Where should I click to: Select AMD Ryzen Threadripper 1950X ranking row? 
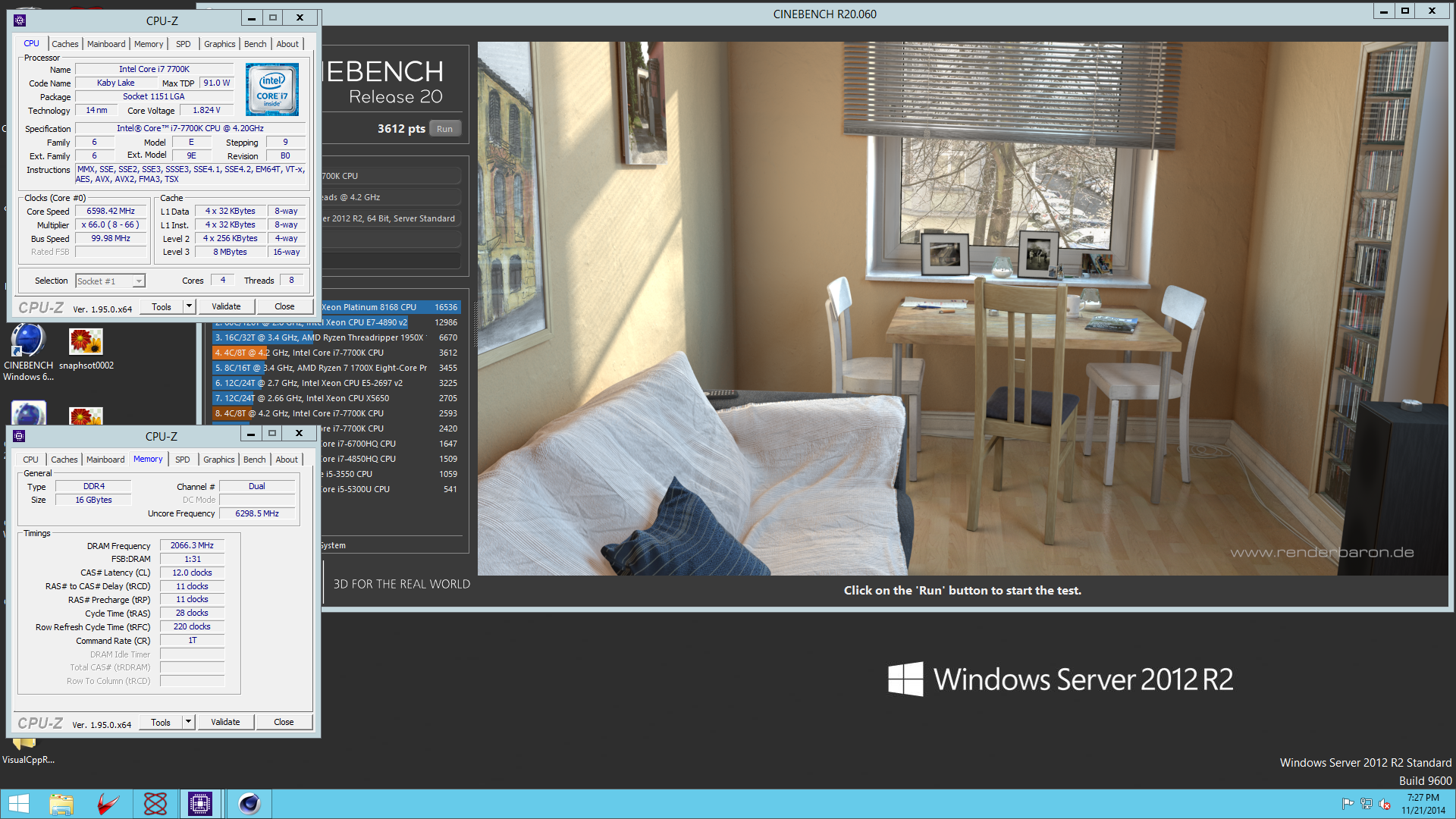tap(336, 337)
